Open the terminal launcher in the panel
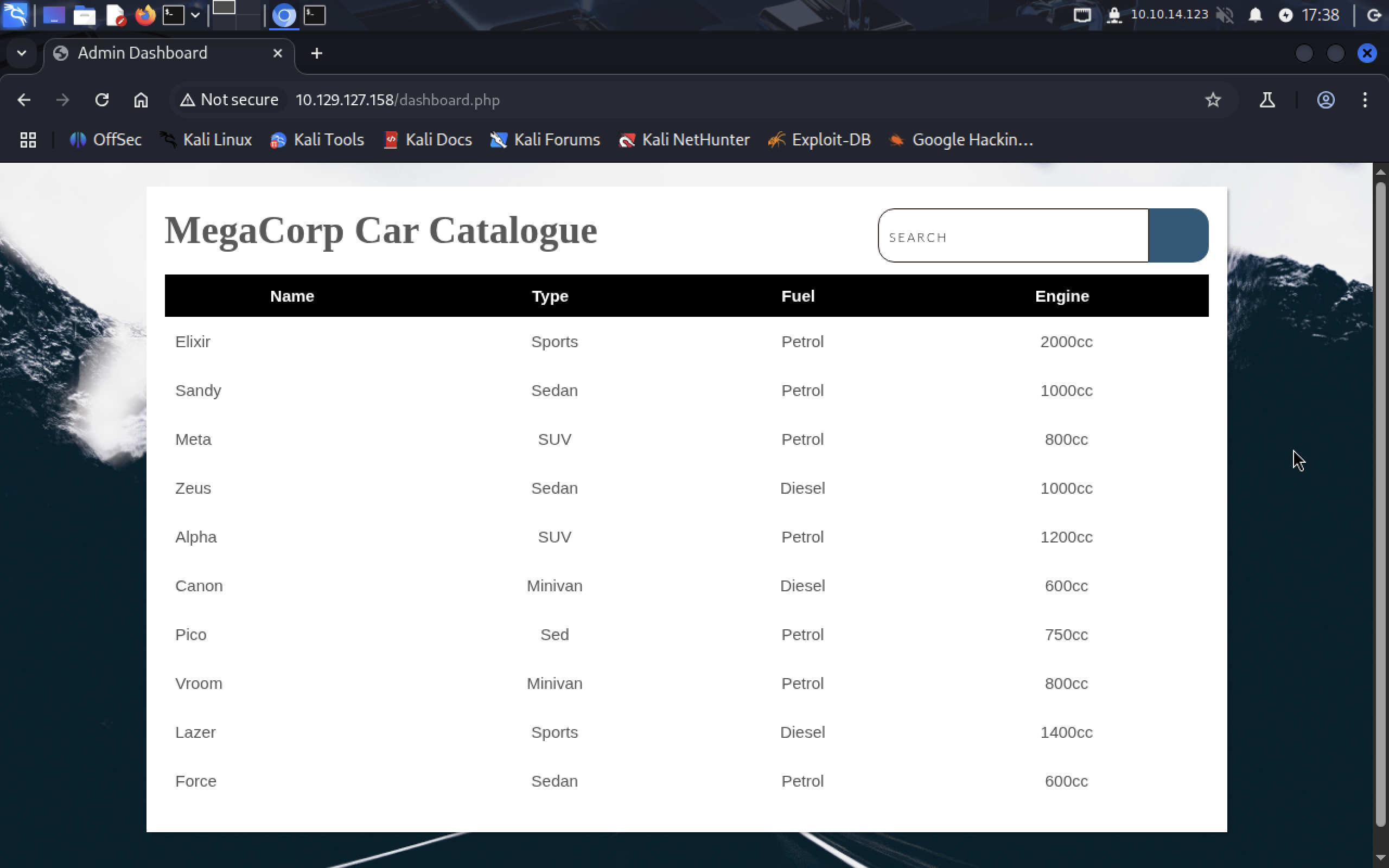This screenshot has height=868, width=1389. point(173,15)
